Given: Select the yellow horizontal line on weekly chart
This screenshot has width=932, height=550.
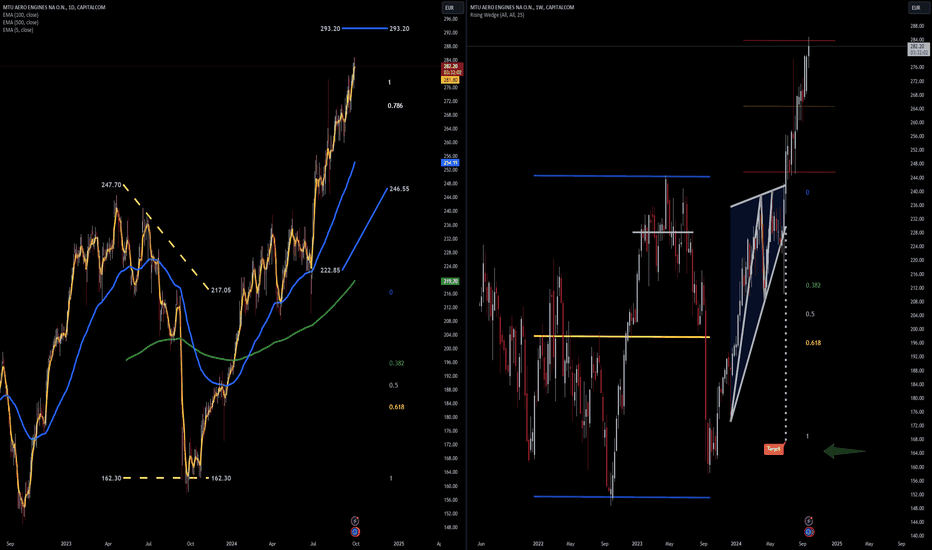Looking at the screenshot, I should pos(622,337).
